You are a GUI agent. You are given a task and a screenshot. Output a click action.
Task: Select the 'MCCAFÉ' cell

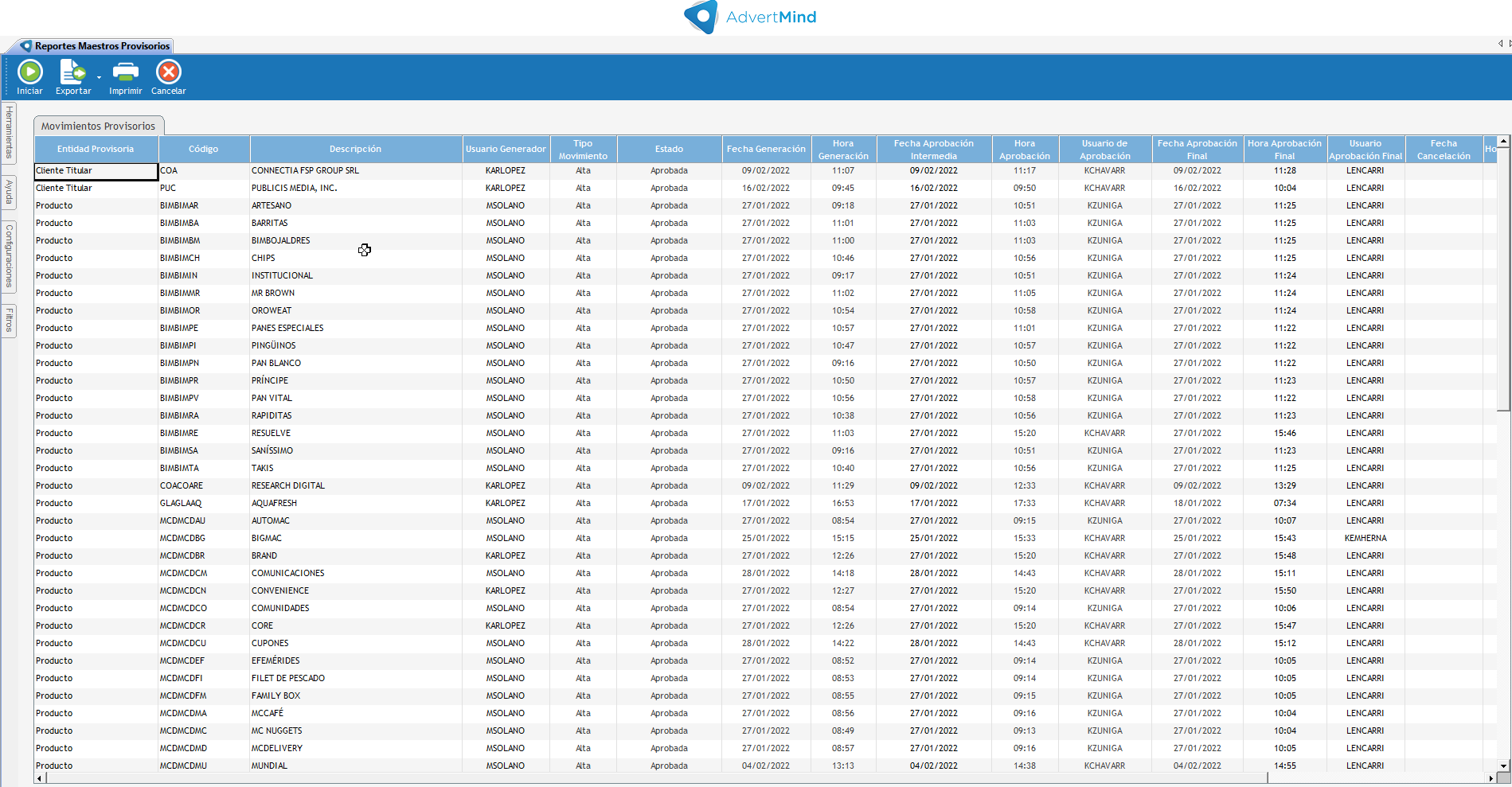(x=356, y=713)
